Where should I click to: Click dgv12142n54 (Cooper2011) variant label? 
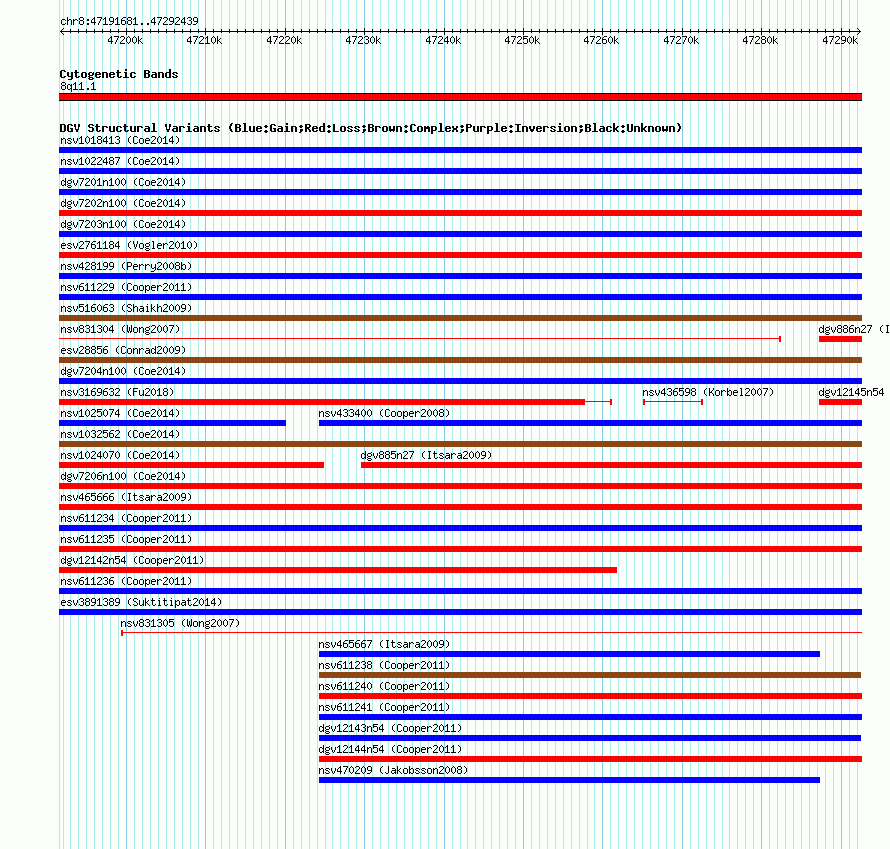pos(132,560)
